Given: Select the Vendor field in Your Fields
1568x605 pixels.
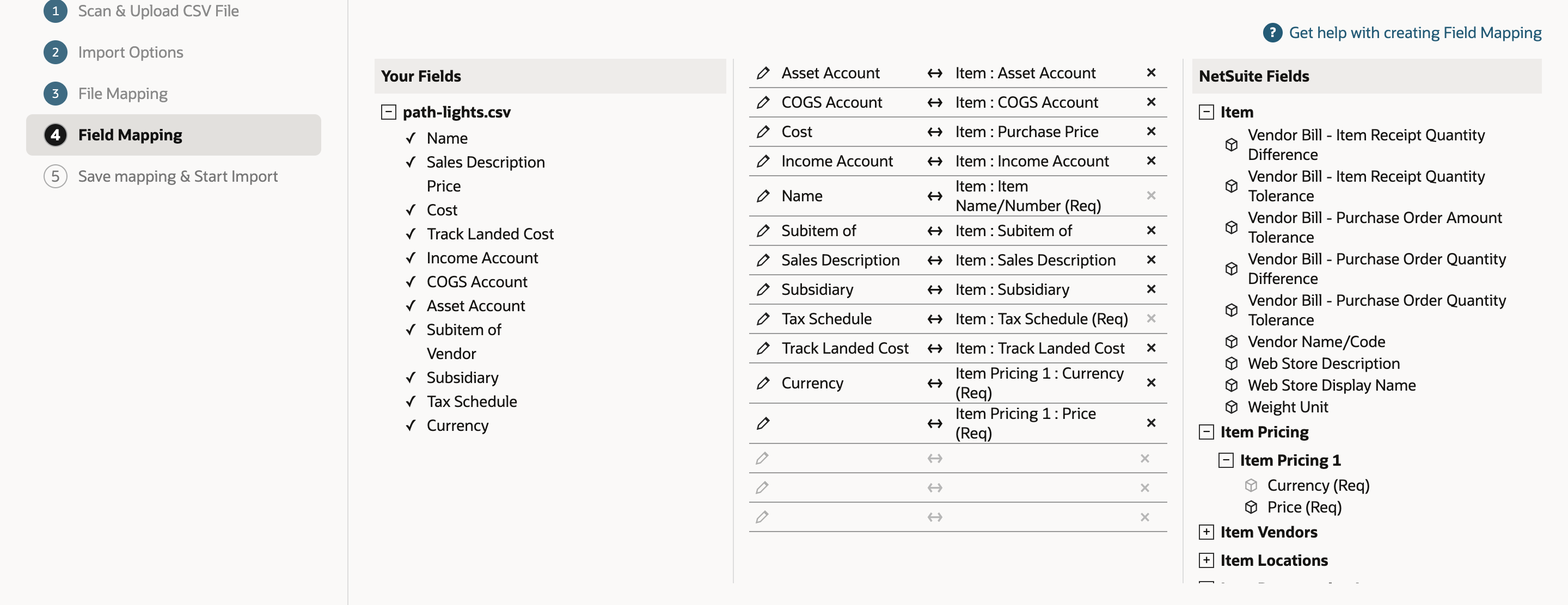Looking at the screenshot, I should (x=451, y=353).
